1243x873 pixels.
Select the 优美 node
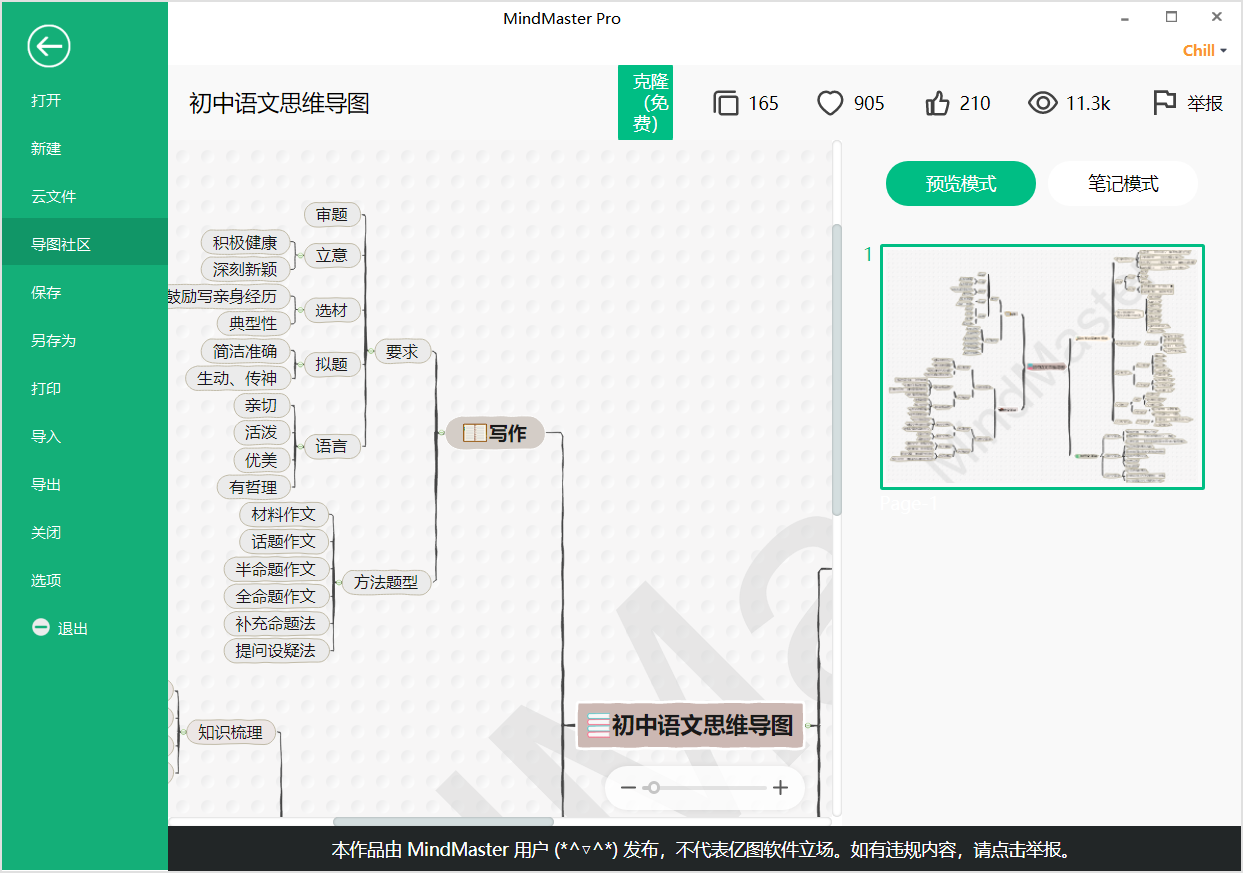pos(261,460)
